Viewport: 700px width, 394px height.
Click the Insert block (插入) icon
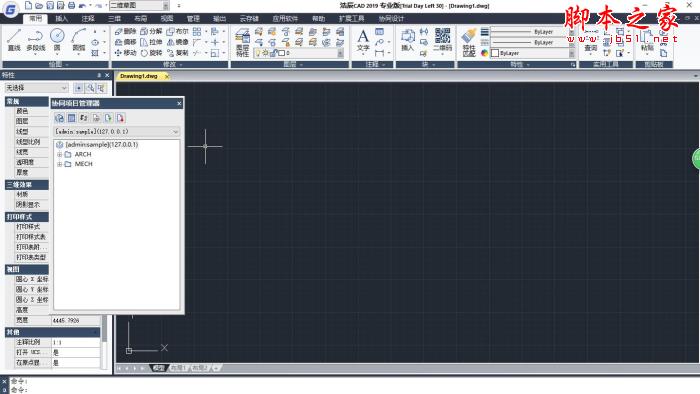tap(407, 40)
